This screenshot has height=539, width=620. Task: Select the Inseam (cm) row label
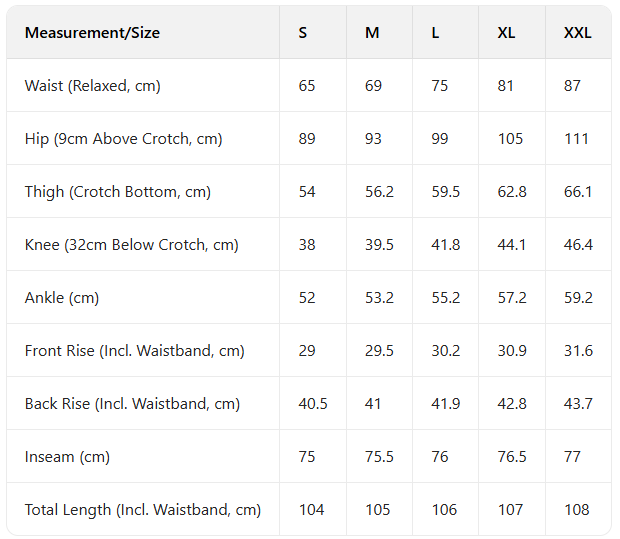point(67,457)
